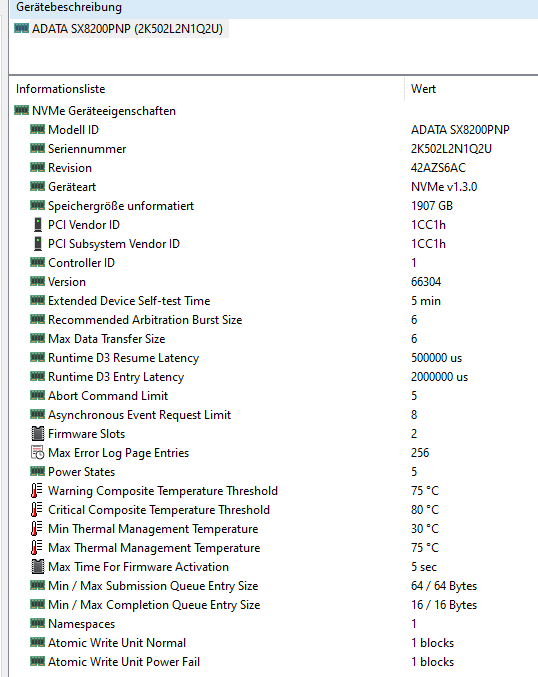Click the version value 66304
This screenshot has width=538, height=677.
(x=426, y=282)
